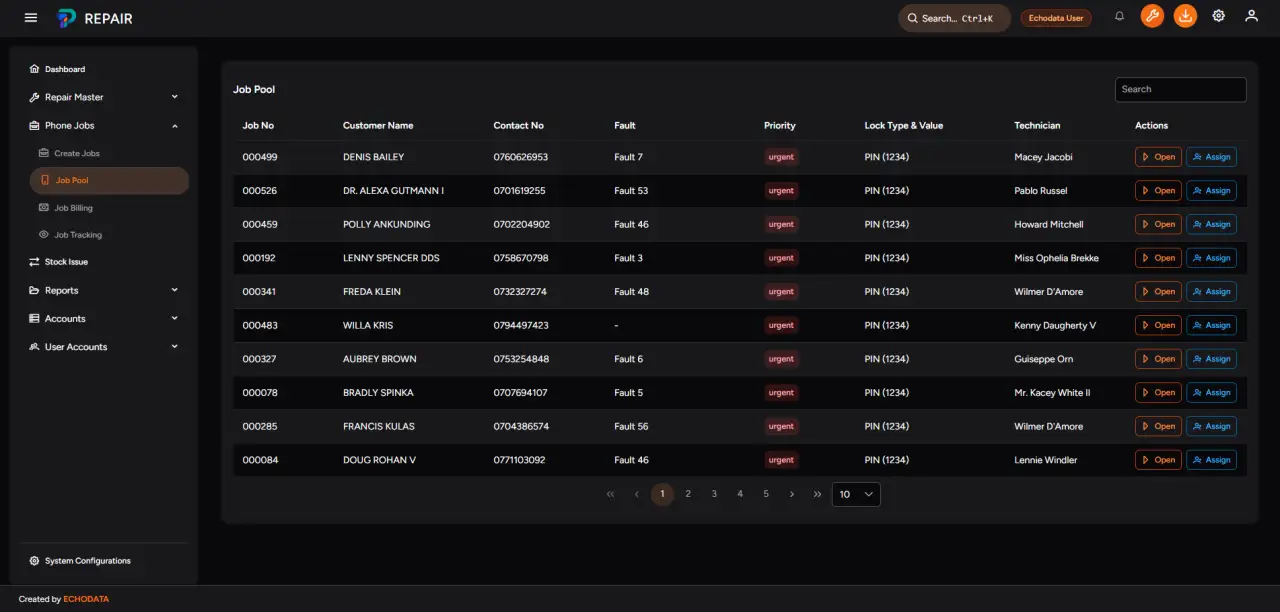Image resolution: width=1280 pixels, height=612 pixels.
Task: Open job 000084 for Doug Rohan V
Action: click(1158, 460)
